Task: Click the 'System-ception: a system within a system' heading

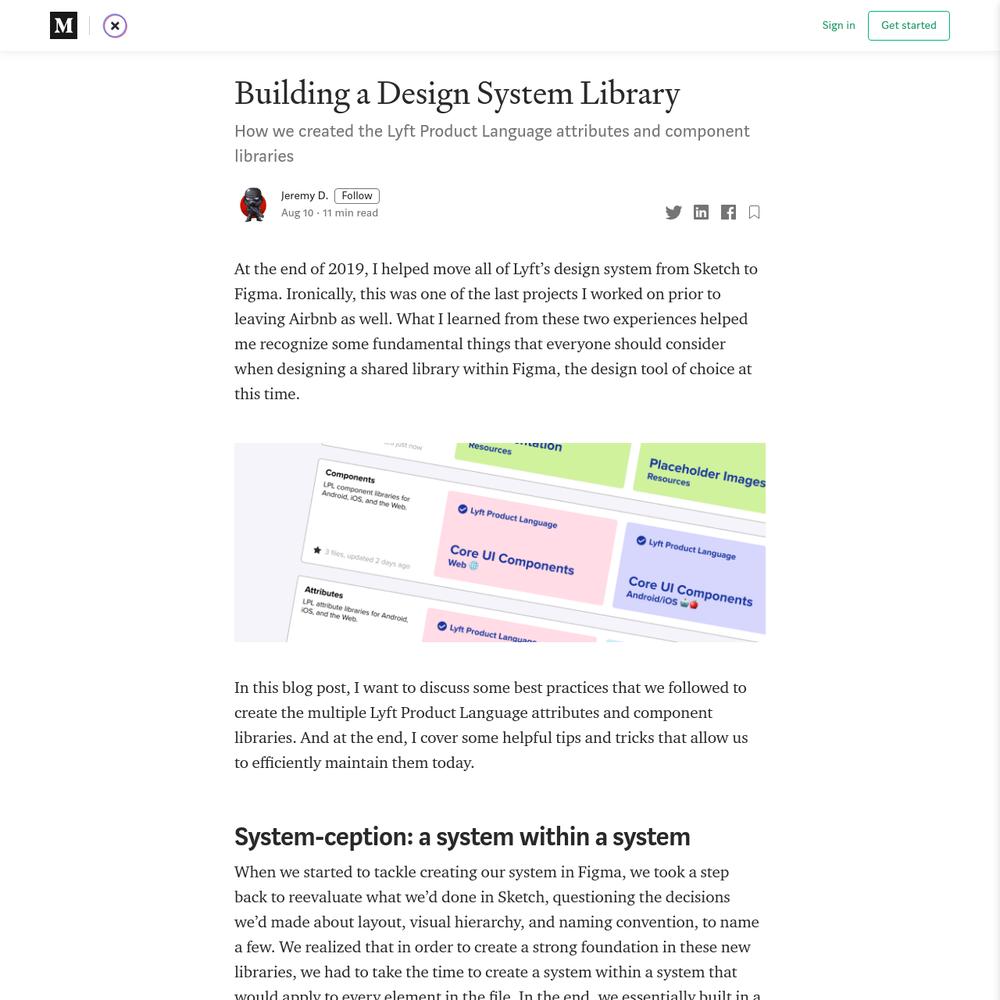Action: coord(462,837)
